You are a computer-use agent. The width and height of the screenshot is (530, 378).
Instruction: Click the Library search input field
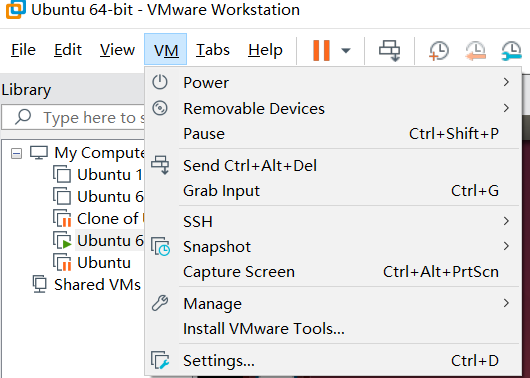(74, 117)
